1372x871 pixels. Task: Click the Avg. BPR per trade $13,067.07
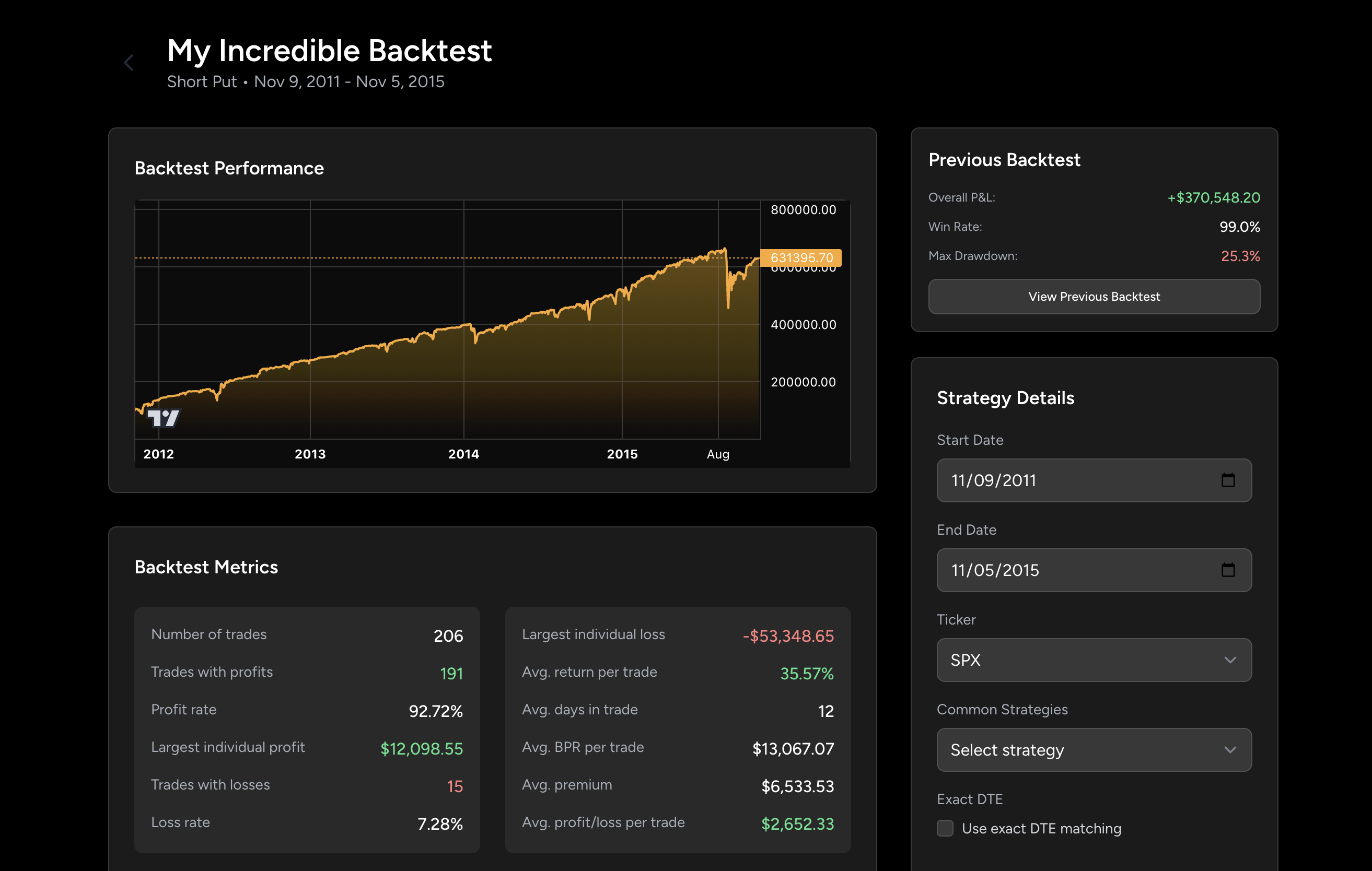(793, 748)
